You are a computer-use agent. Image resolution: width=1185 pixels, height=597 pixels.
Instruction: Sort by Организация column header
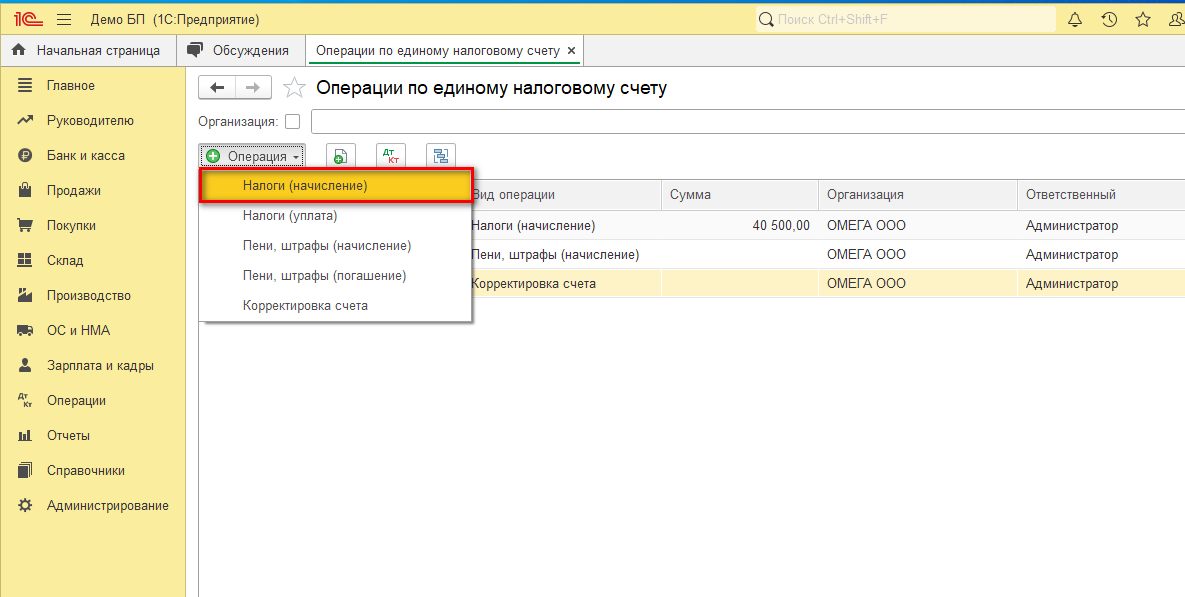coord(917,194)
